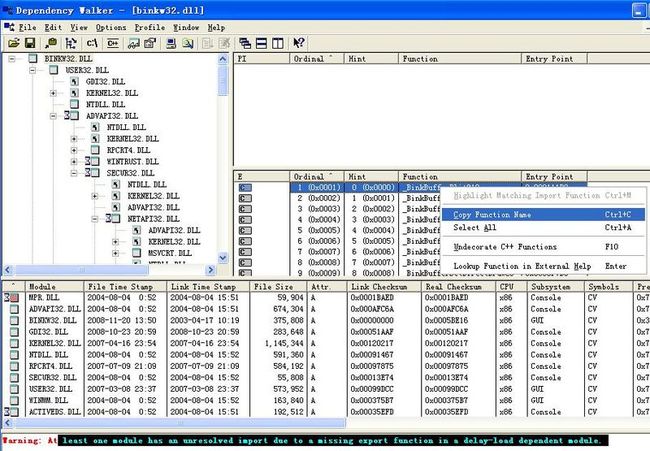The image size is (650, 451).
Task: Open the View menu
Action: point(79,27)
